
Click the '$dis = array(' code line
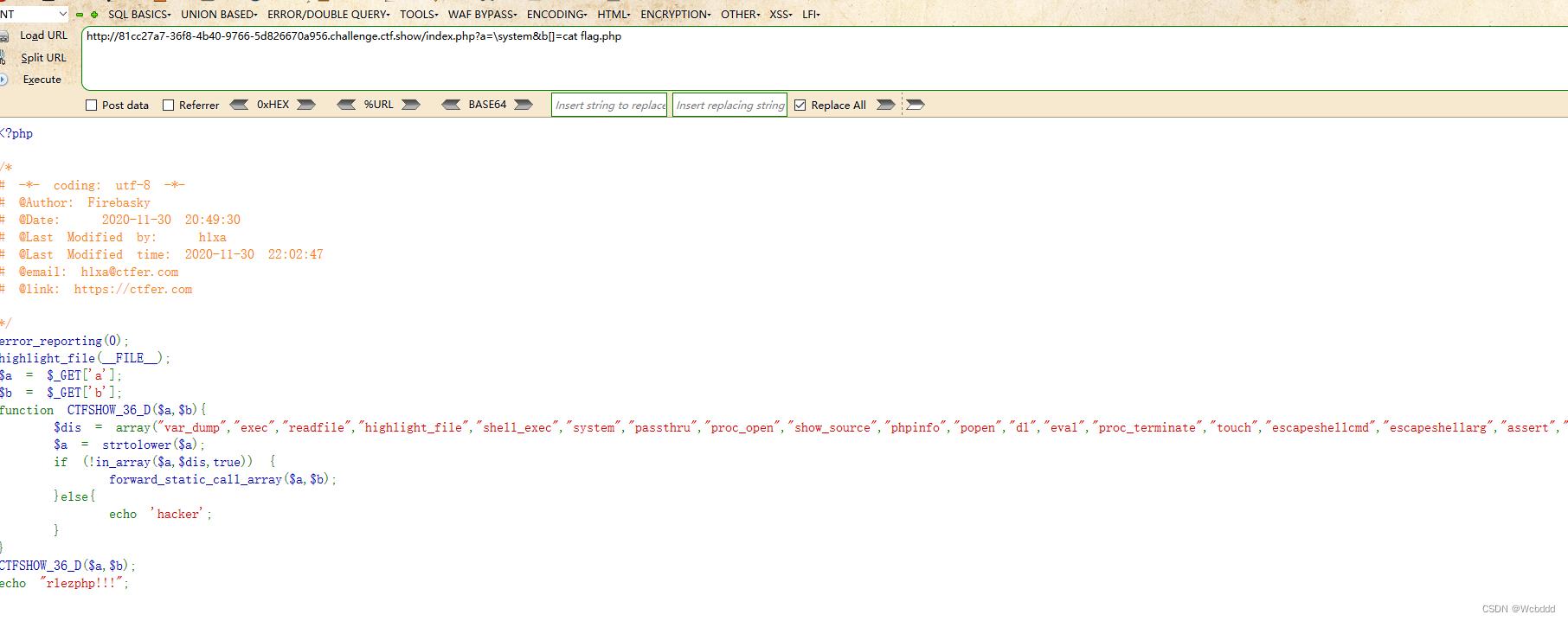(x=811, y=427)
